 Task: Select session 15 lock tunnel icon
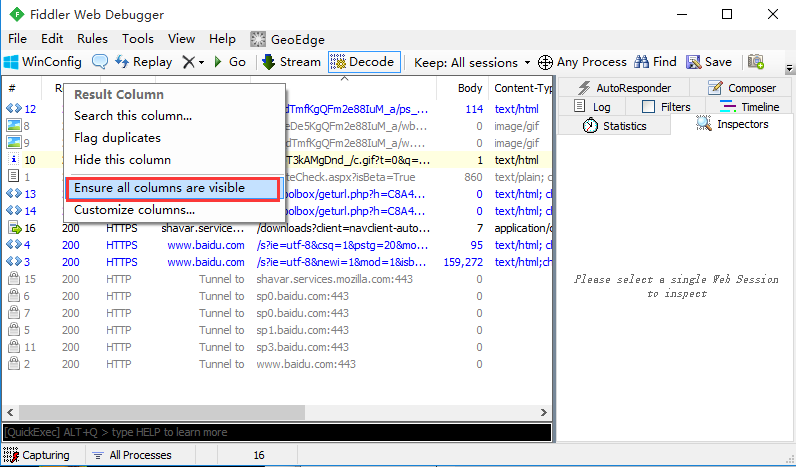[14, 279]
